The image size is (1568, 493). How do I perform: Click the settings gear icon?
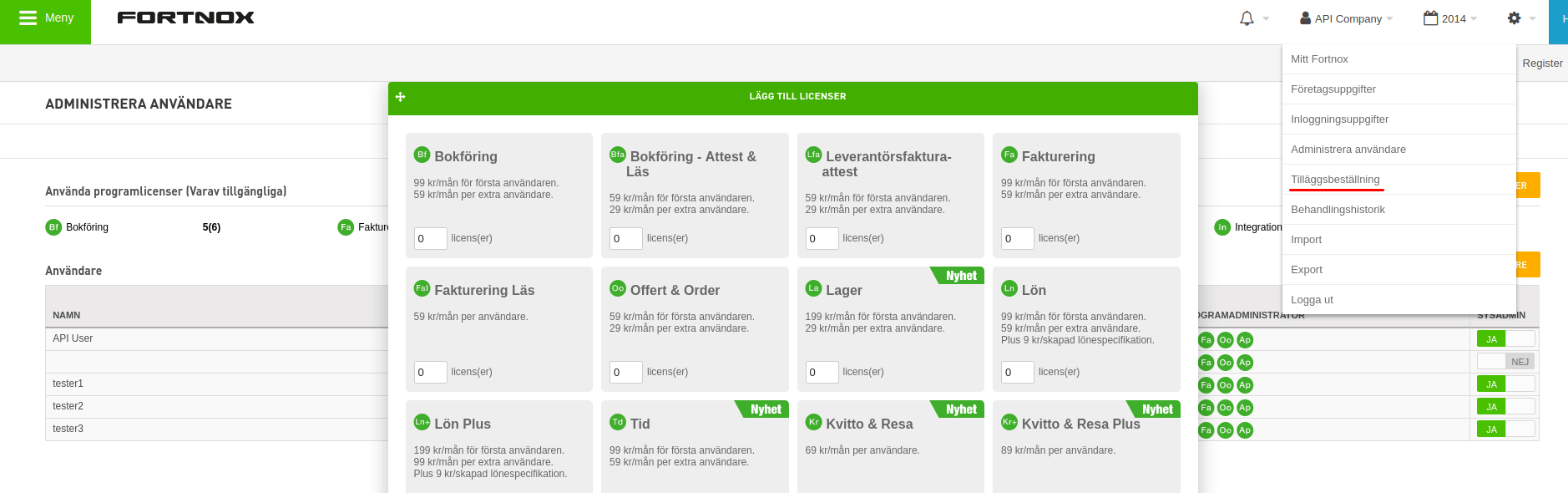point(1514,18)
